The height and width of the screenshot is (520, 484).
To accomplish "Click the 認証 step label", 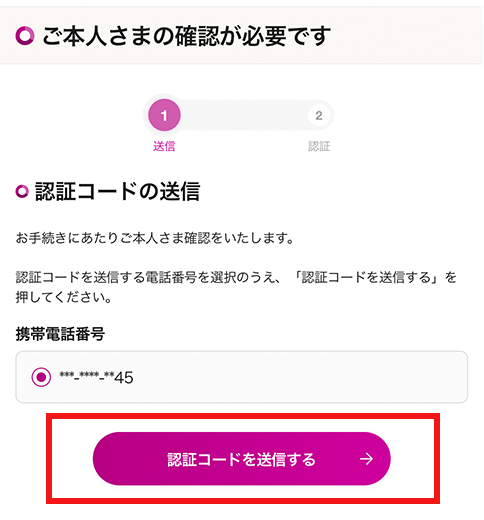I will pos(319,146).
